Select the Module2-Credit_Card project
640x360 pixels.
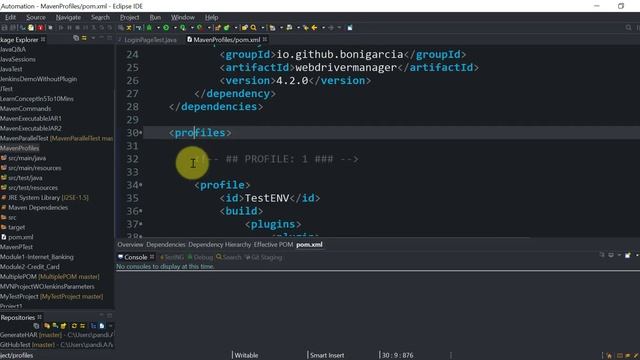(30, 267)
